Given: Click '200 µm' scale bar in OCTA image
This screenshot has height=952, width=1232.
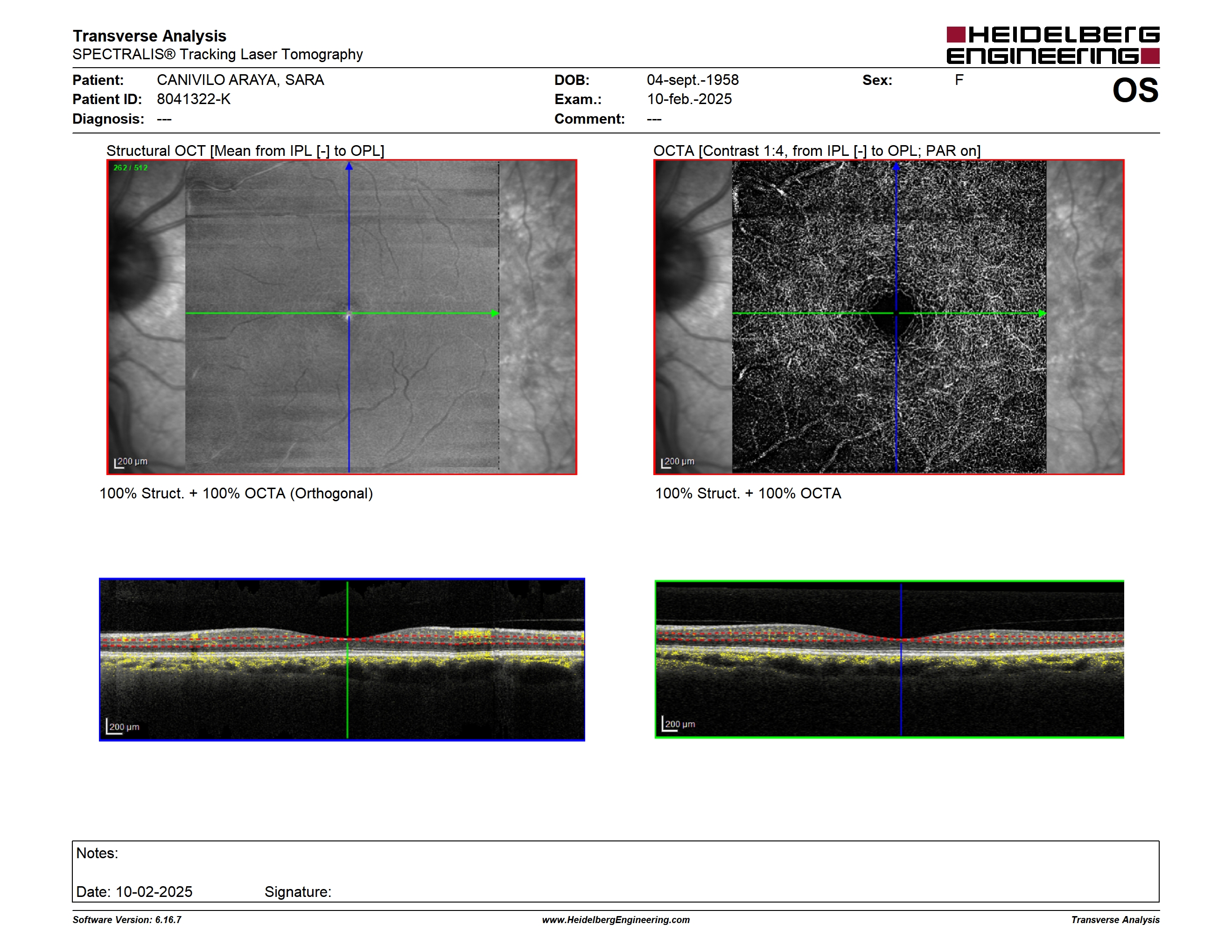Looking at the screenshot, I should pos(678,462).
